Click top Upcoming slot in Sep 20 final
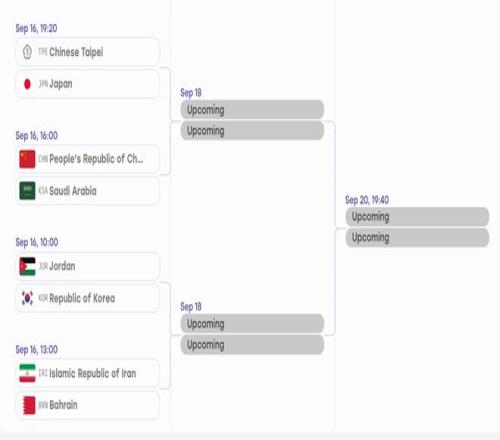This screenshot has height=440, width=500. click(x=417, y=217)
